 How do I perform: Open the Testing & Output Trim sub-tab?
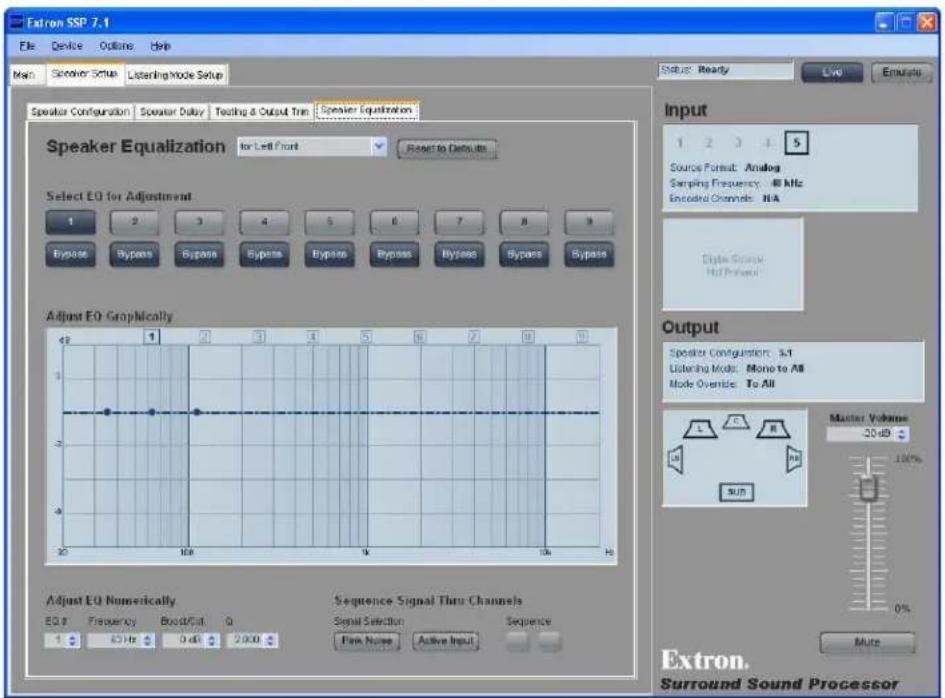262,112
